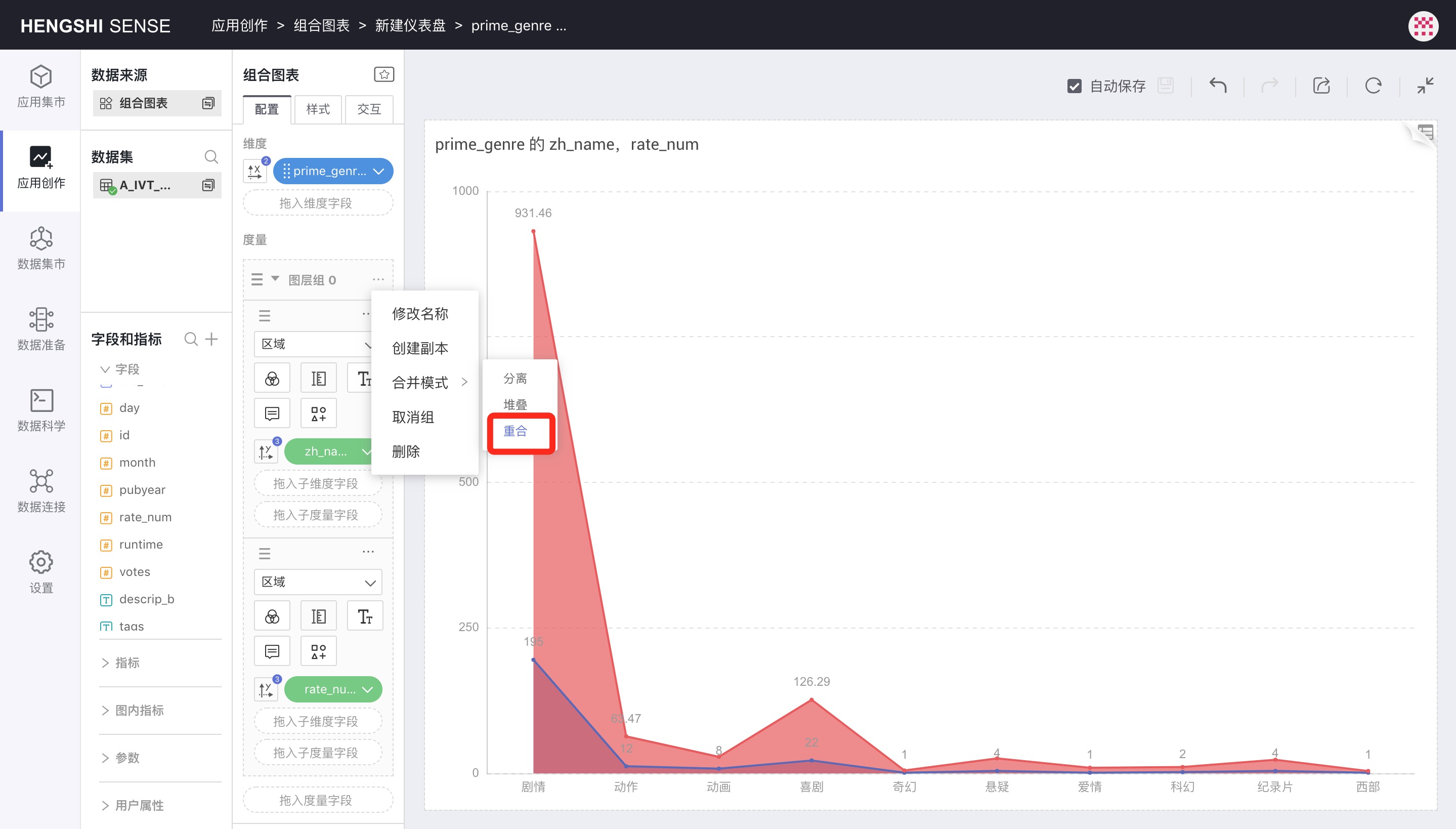Go to 数据集市 in the sidebar
This screenshot has height=829, width=1456.
pos(41,249)
